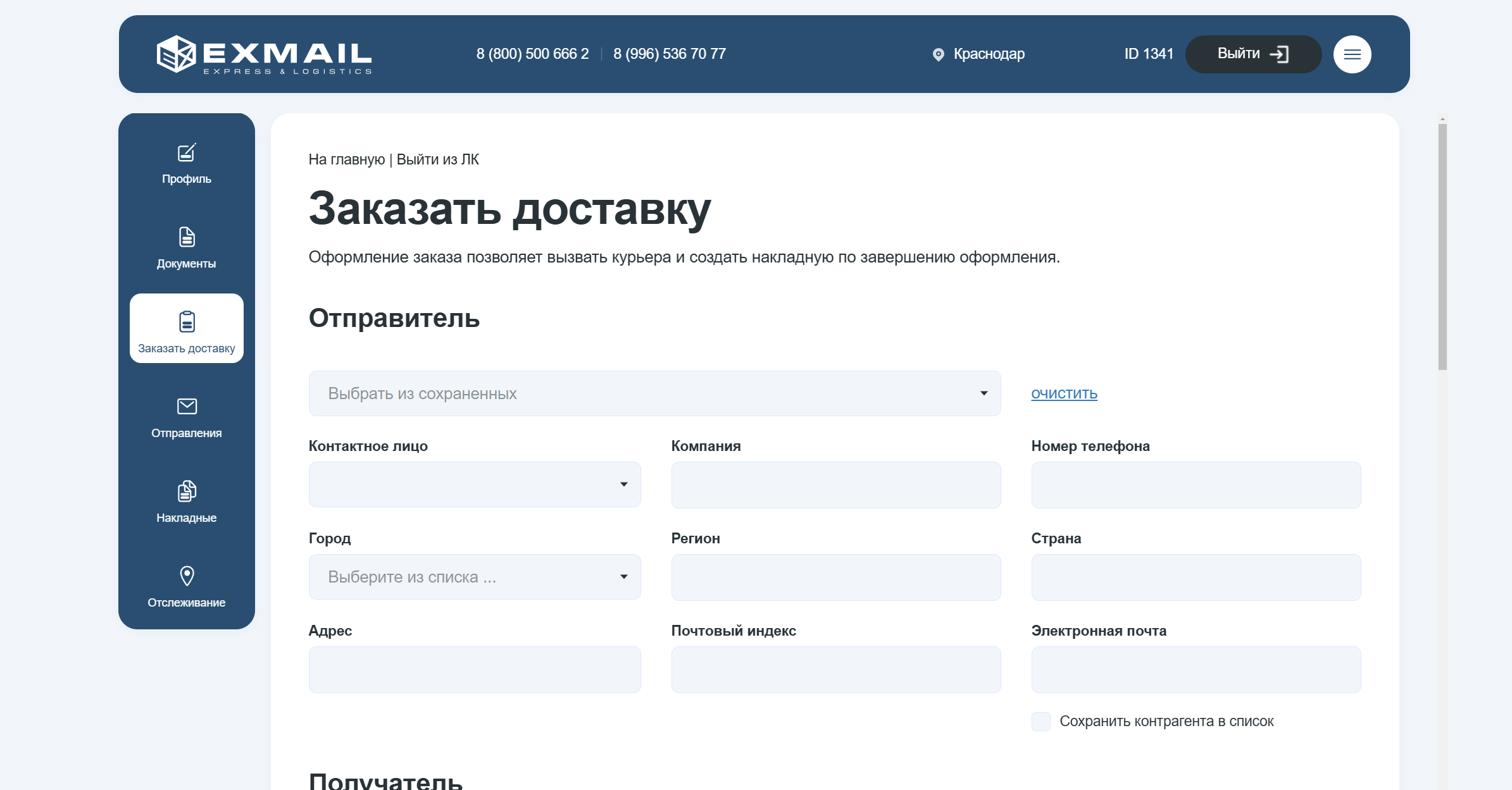Open the Контактное лицо dropdown

pyautogui.click(x=475, y=484)
